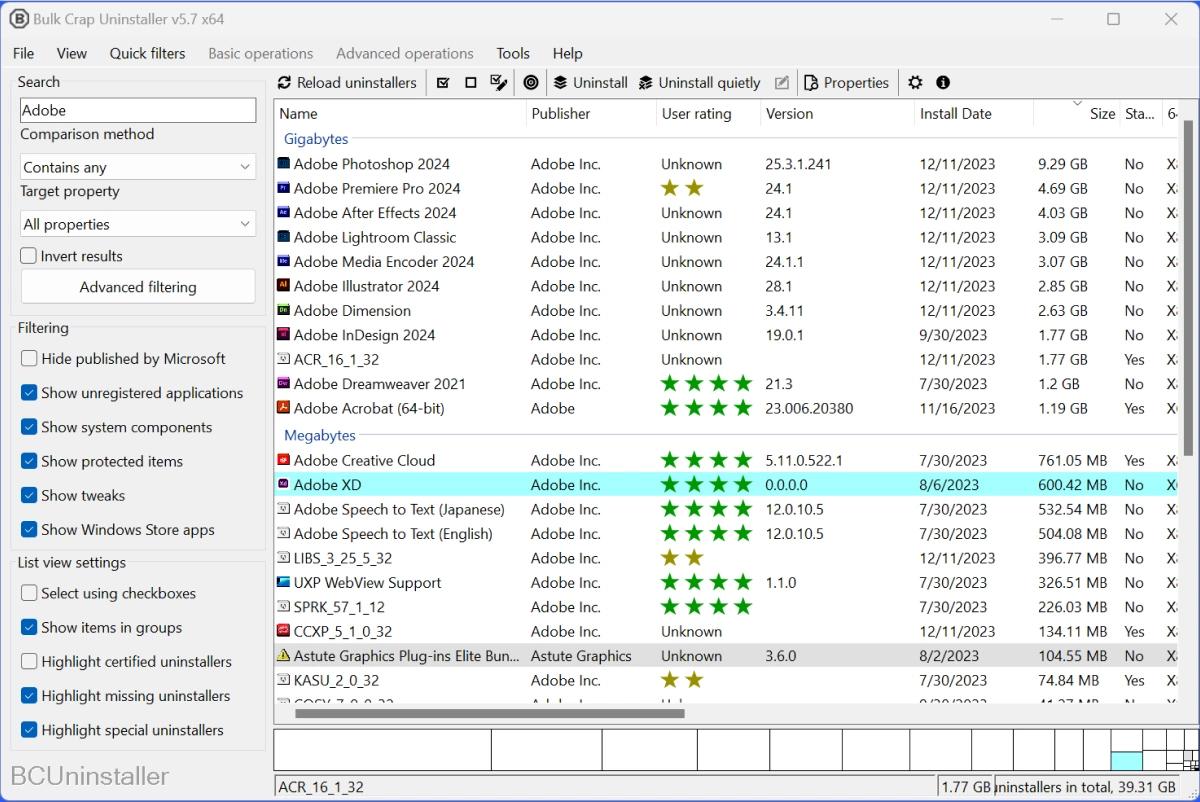
Task: Click Reload uninstallers button
Action: tap(346, 83)
